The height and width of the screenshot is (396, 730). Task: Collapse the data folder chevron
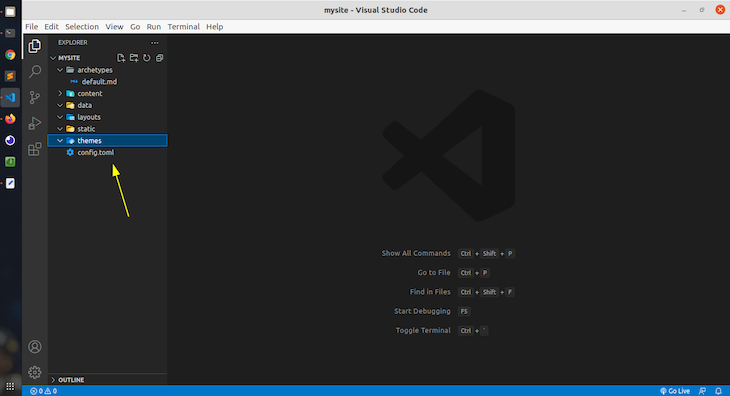coord(60,105)
